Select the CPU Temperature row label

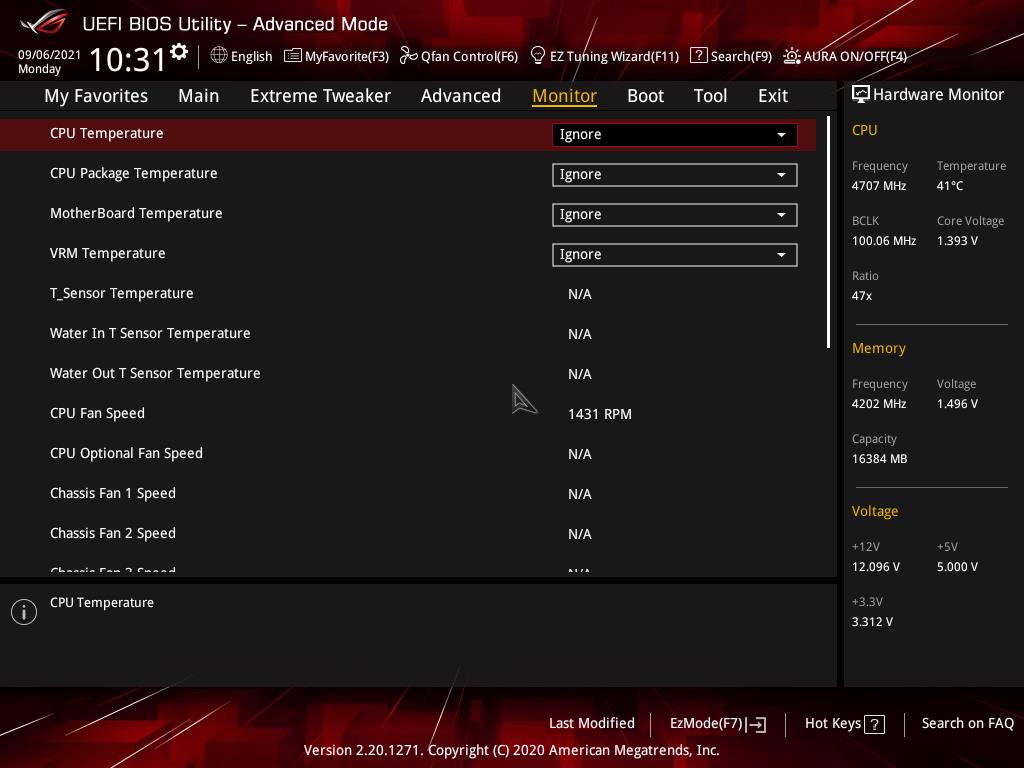pos(106,133)
